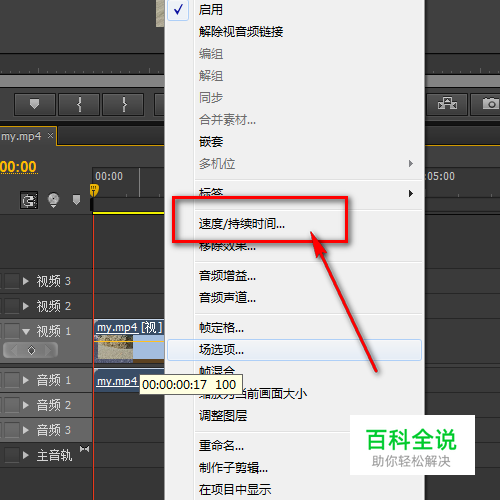Image resolution: width=500 pixels, height=500 pixels.
Task: Toggle sync lock box for 视频 1
Action: [12, 331]
